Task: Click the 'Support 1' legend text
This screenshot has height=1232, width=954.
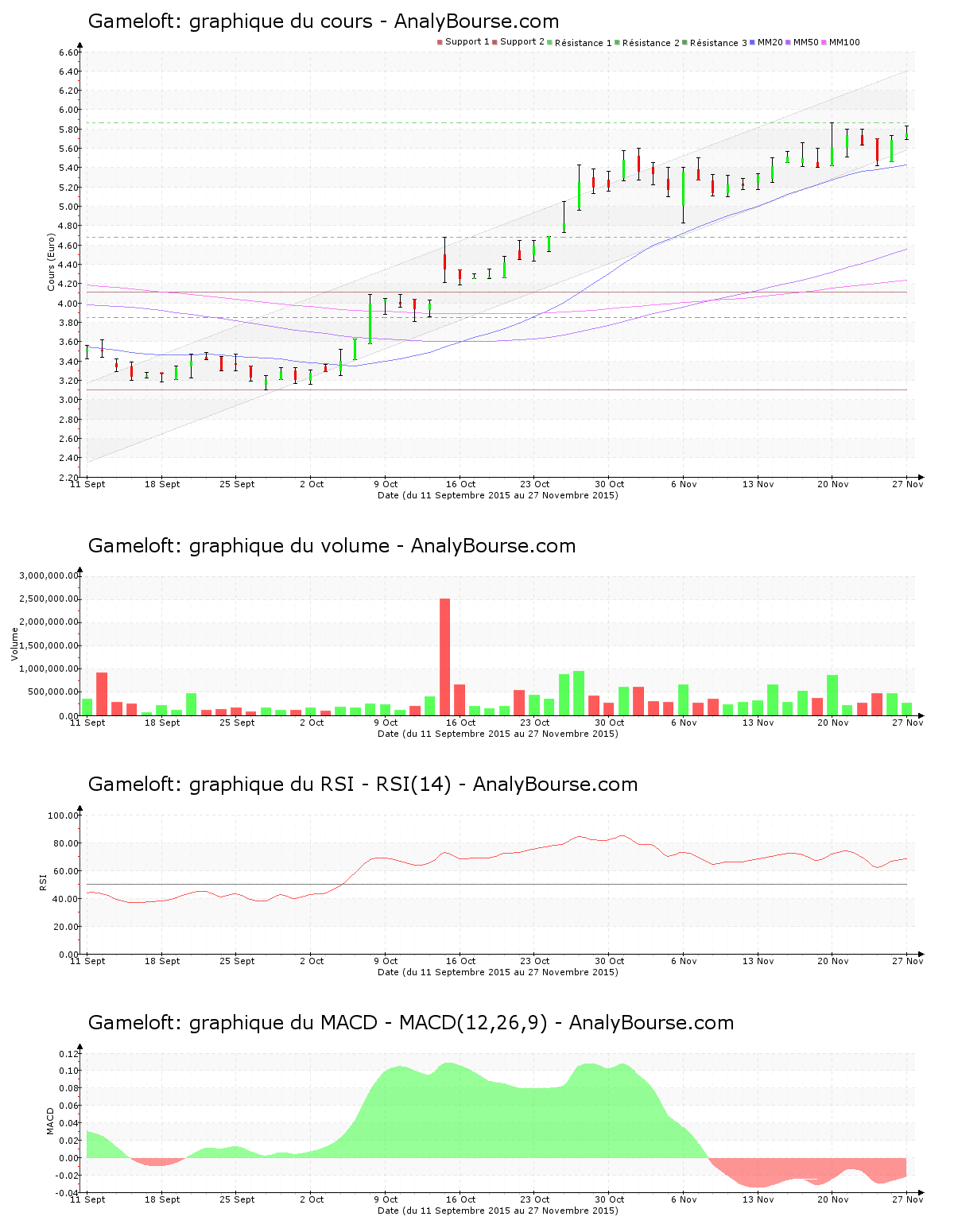Action: [x=467, y=42]
